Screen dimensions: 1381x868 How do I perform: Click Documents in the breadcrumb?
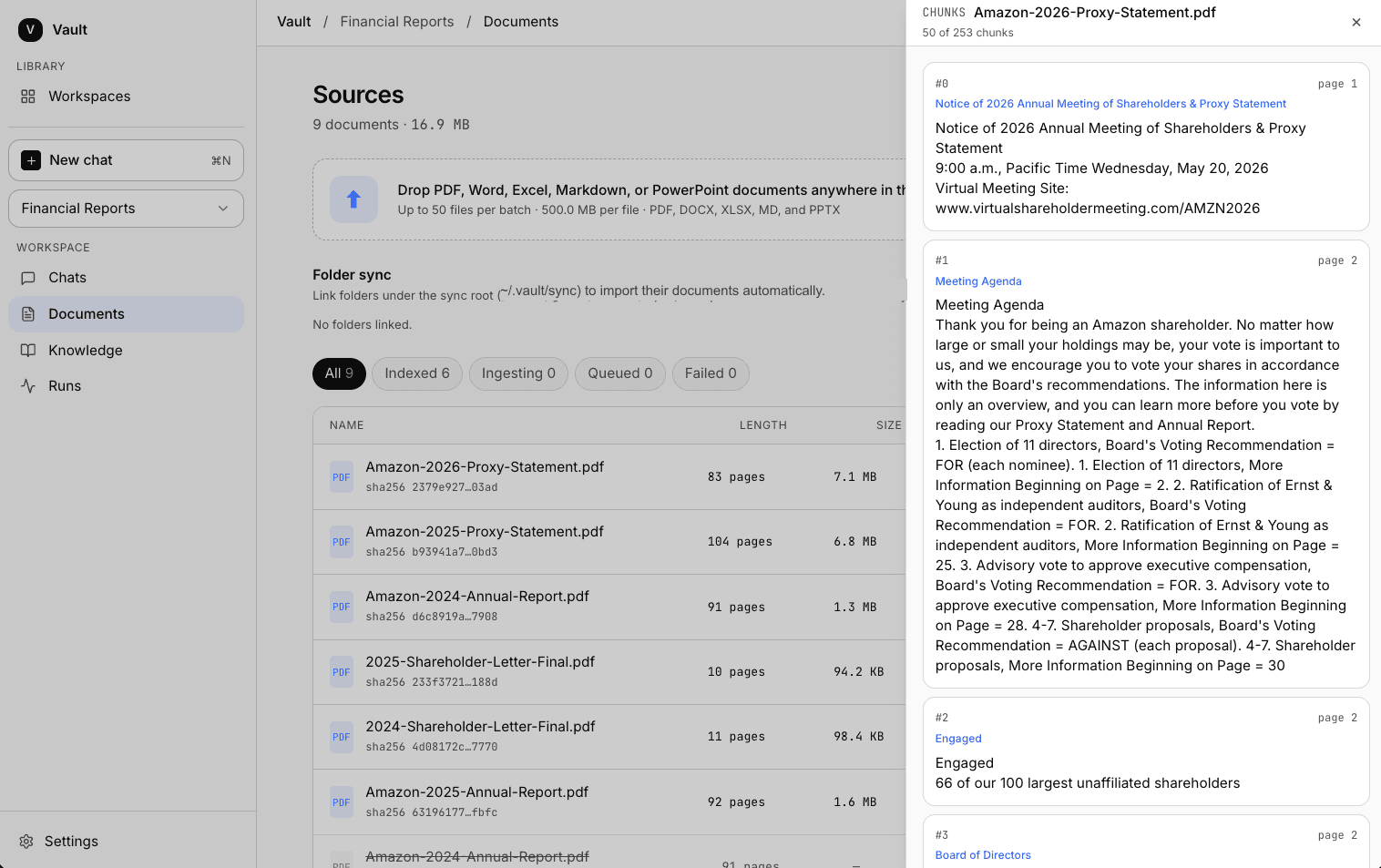coord(521,22)
